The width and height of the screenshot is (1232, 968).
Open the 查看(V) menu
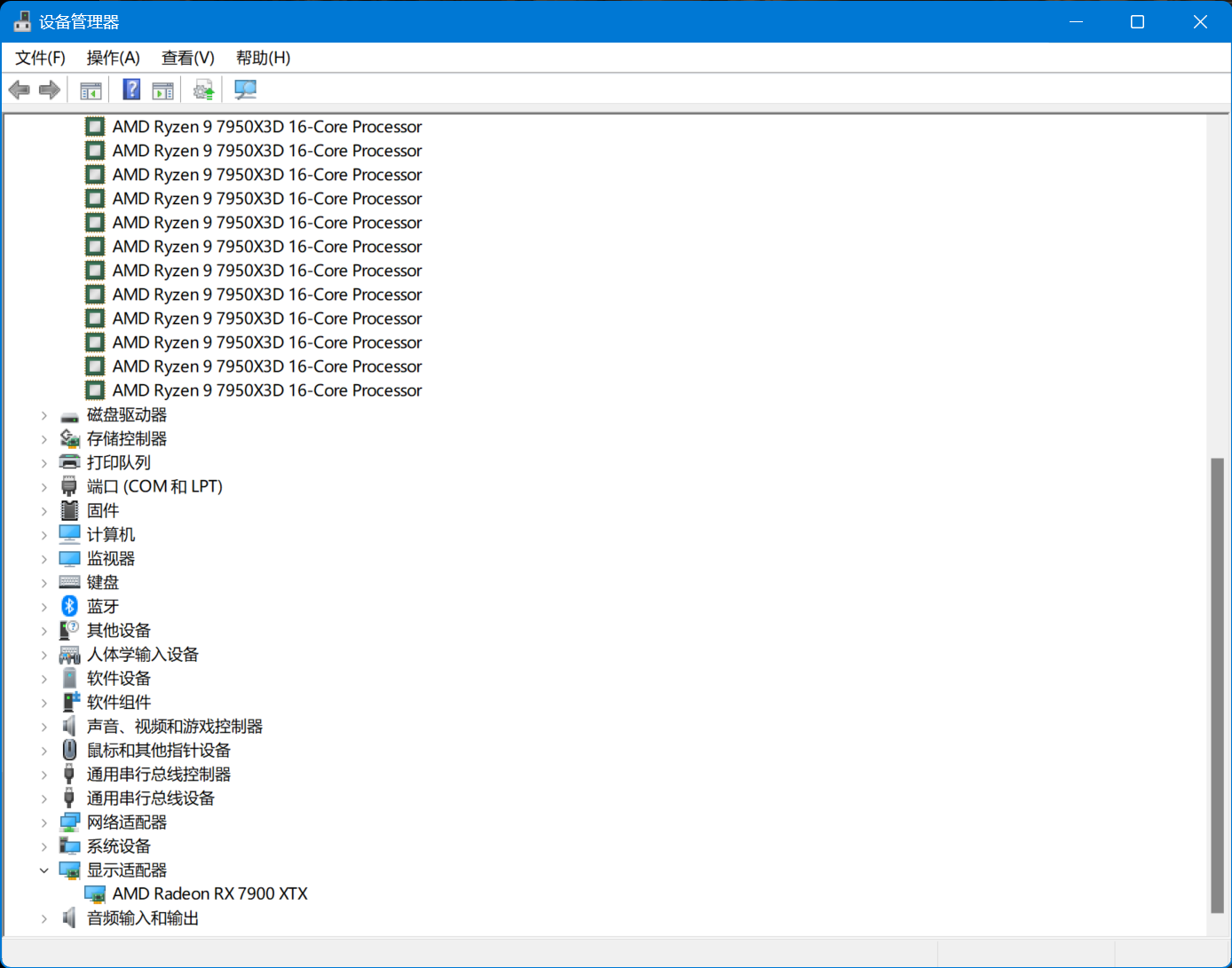click(187, 58)
